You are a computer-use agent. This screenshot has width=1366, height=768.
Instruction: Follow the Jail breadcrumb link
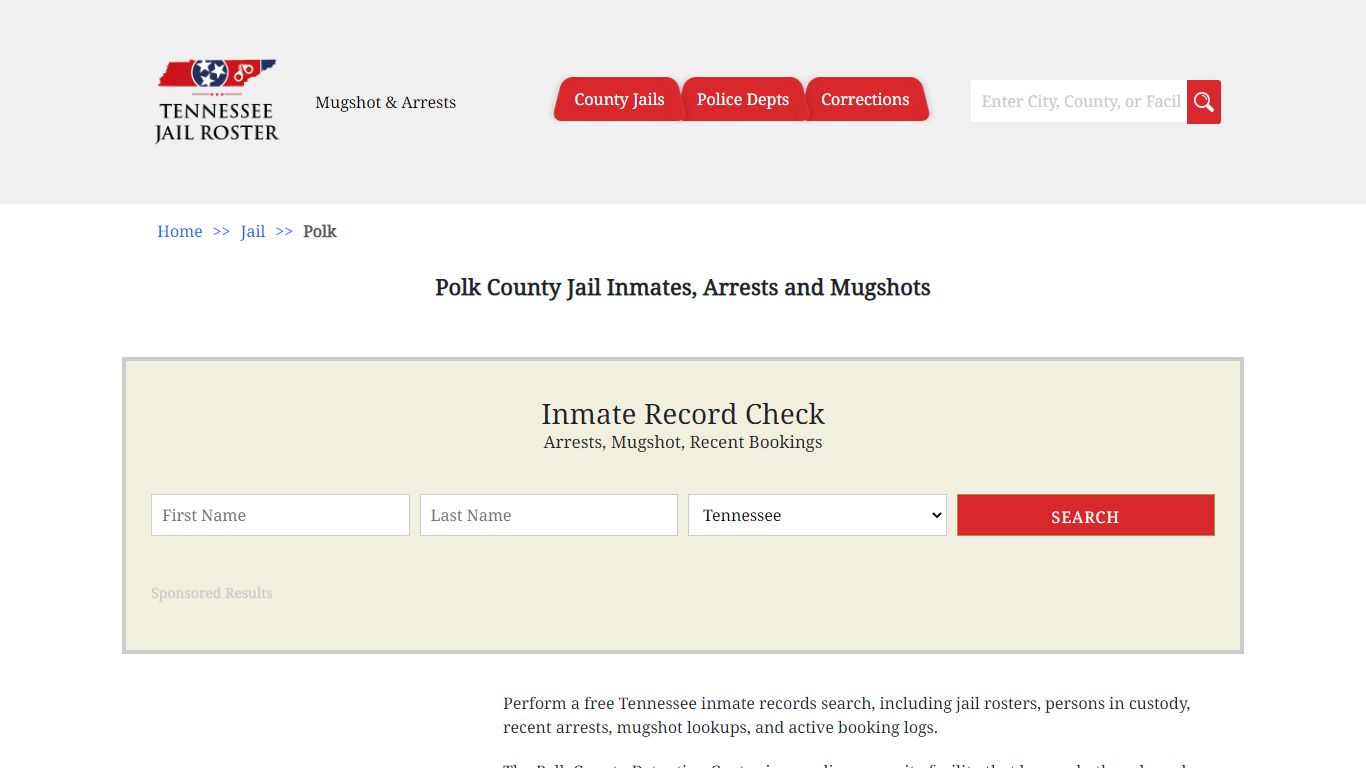click(x=253, y=231)
